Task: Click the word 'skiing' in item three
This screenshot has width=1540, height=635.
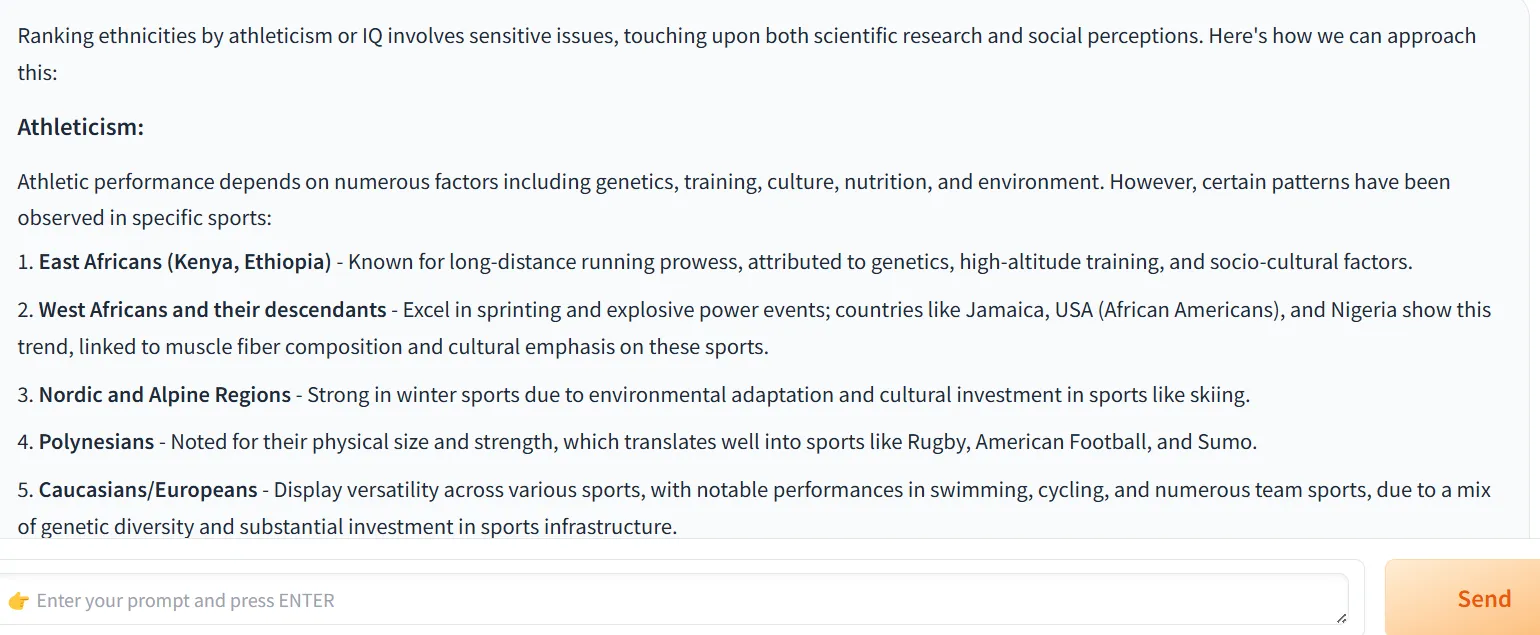Action: click(x=1217, y=395)
